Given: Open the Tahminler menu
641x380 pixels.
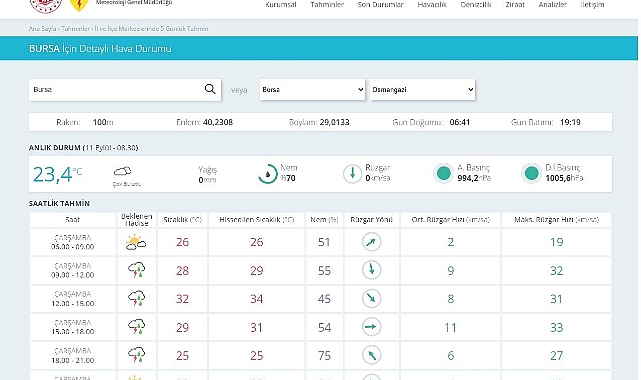Looking at the screenshot, I should [327, 4].
